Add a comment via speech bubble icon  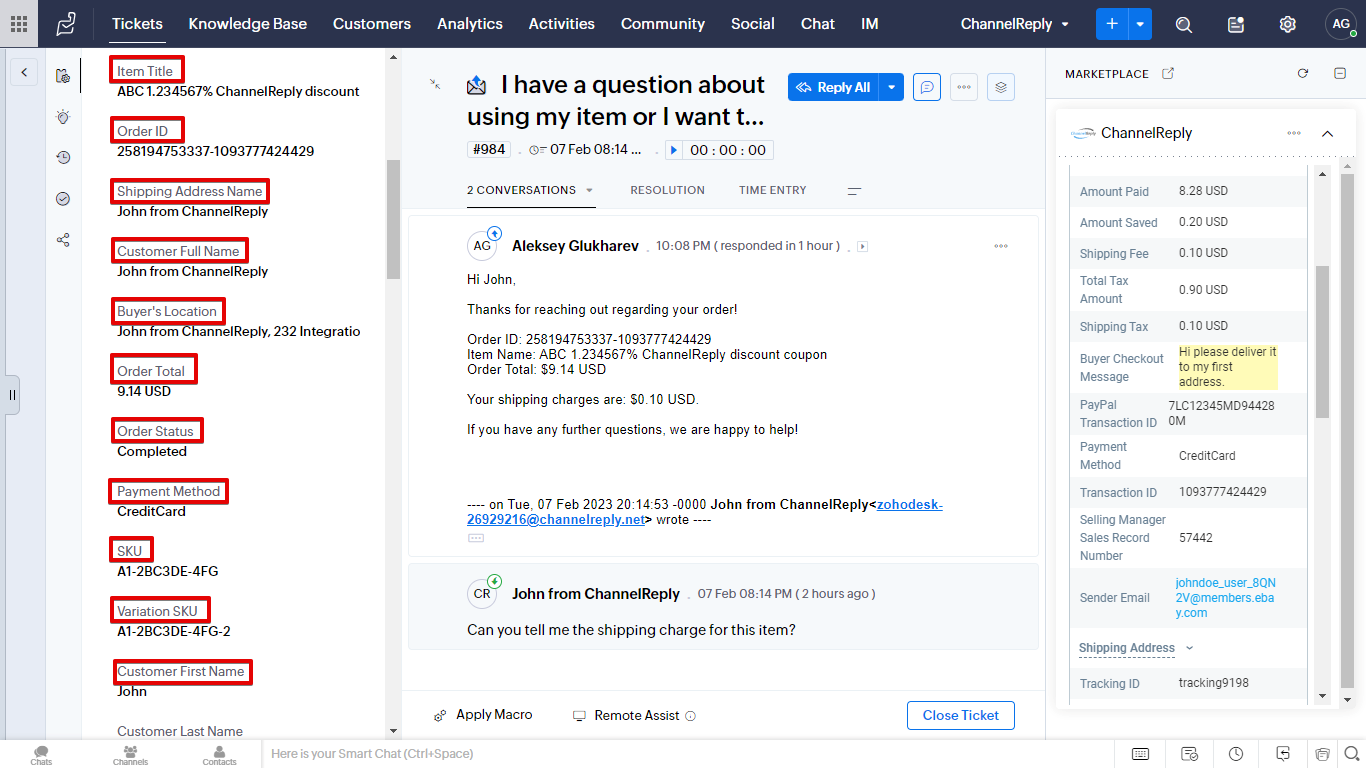pos(927,87)
